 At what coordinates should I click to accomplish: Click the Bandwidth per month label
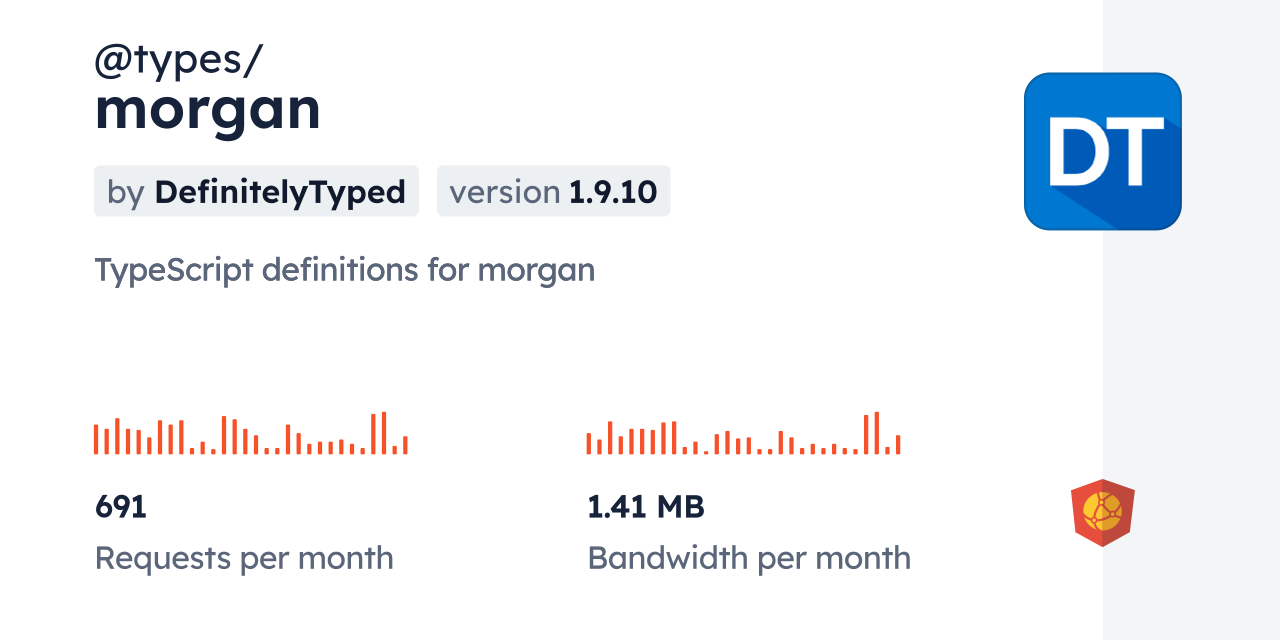click(x=748, y=557)
